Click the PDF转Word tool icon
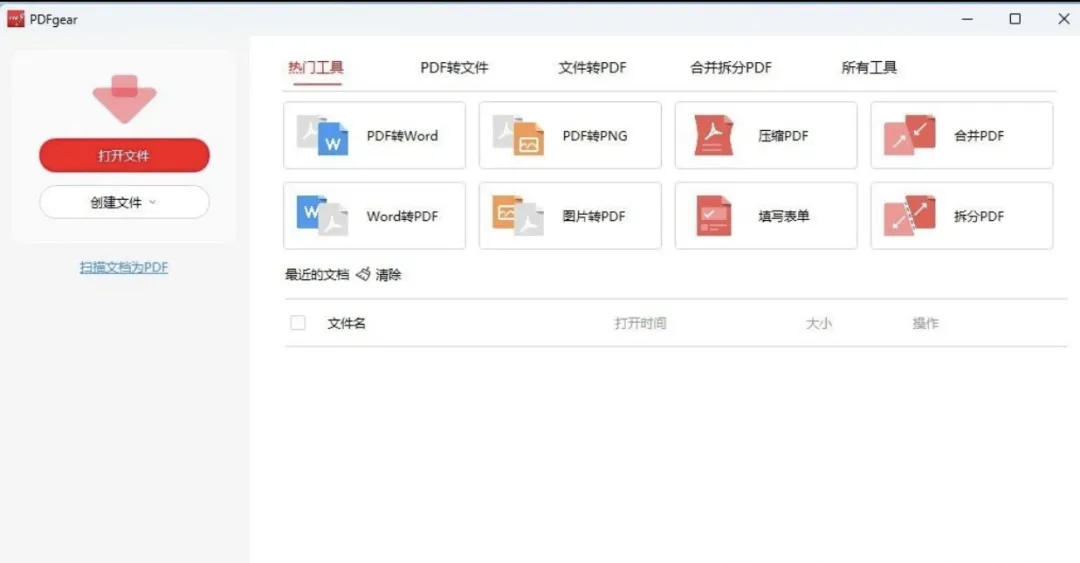The width and height of the screenshot is (1080, 563). coord(322,135)
